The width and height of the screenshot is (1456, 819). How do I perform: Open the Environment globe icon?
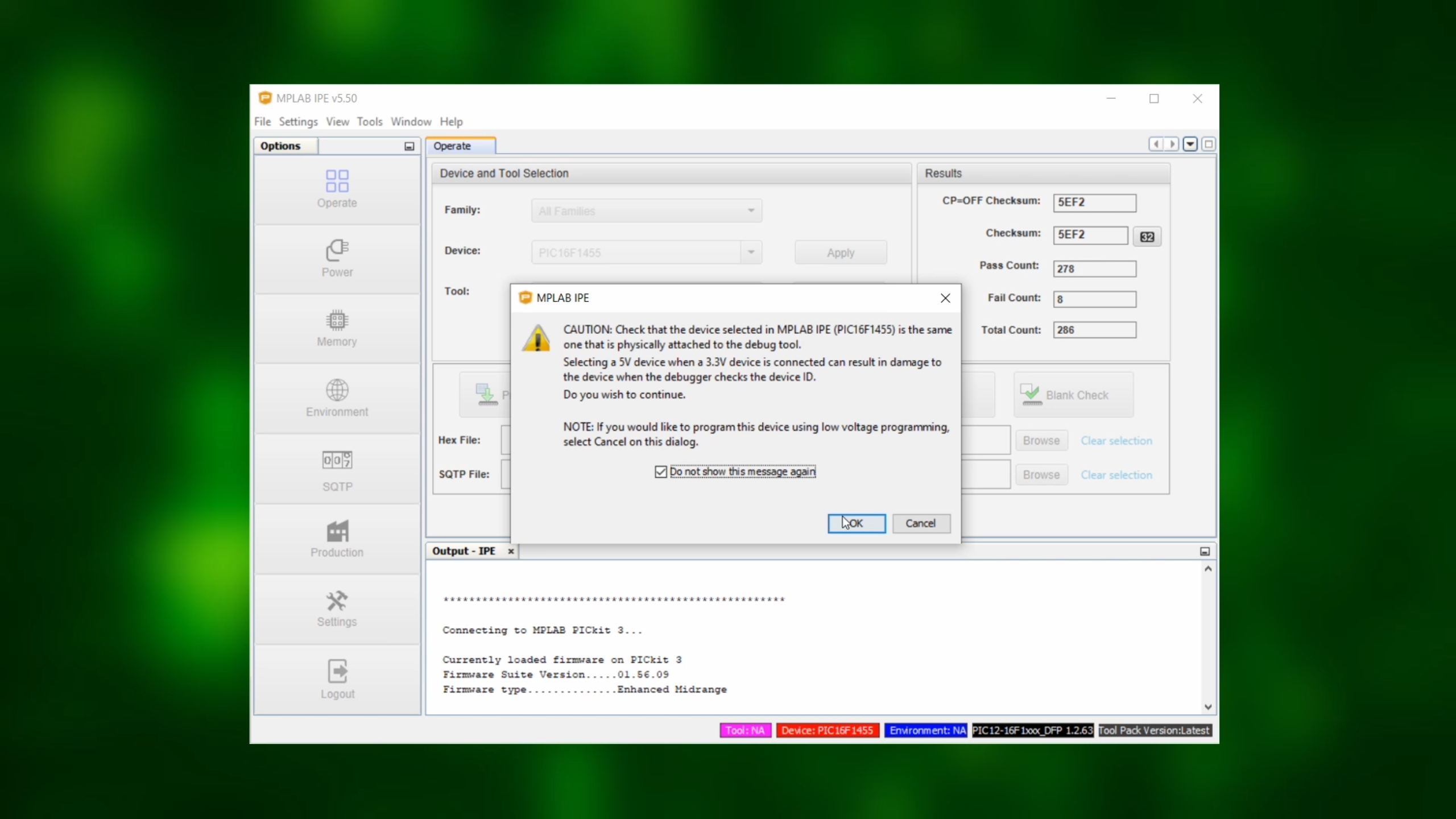point(337,390)
